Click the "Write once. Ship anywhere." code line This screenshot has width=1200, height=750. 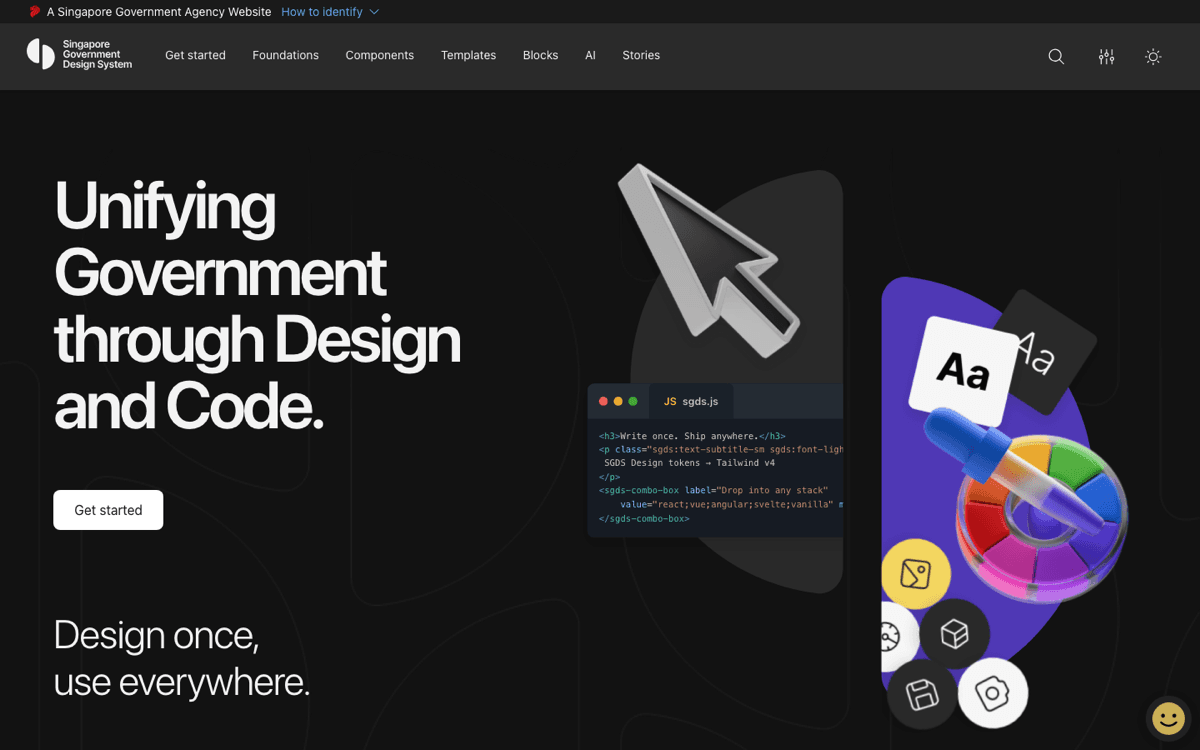(692, 436)
